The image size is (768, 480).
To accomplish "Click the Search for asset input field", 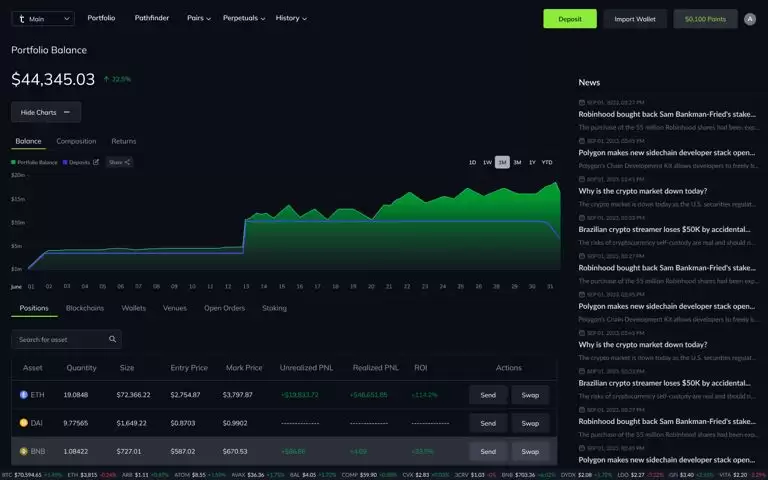I will tap(60, 339).
